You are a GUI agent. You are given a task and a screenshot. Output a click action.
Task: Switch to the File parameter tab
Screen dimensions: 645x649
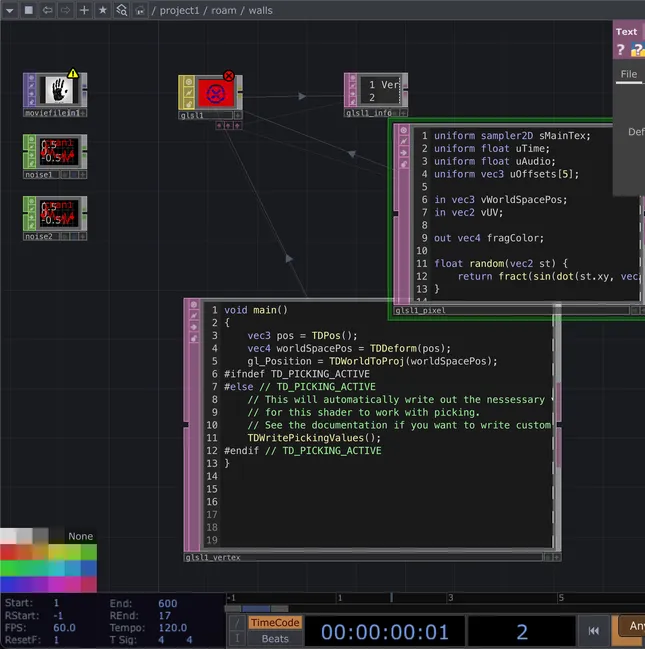tap(628, 74)
